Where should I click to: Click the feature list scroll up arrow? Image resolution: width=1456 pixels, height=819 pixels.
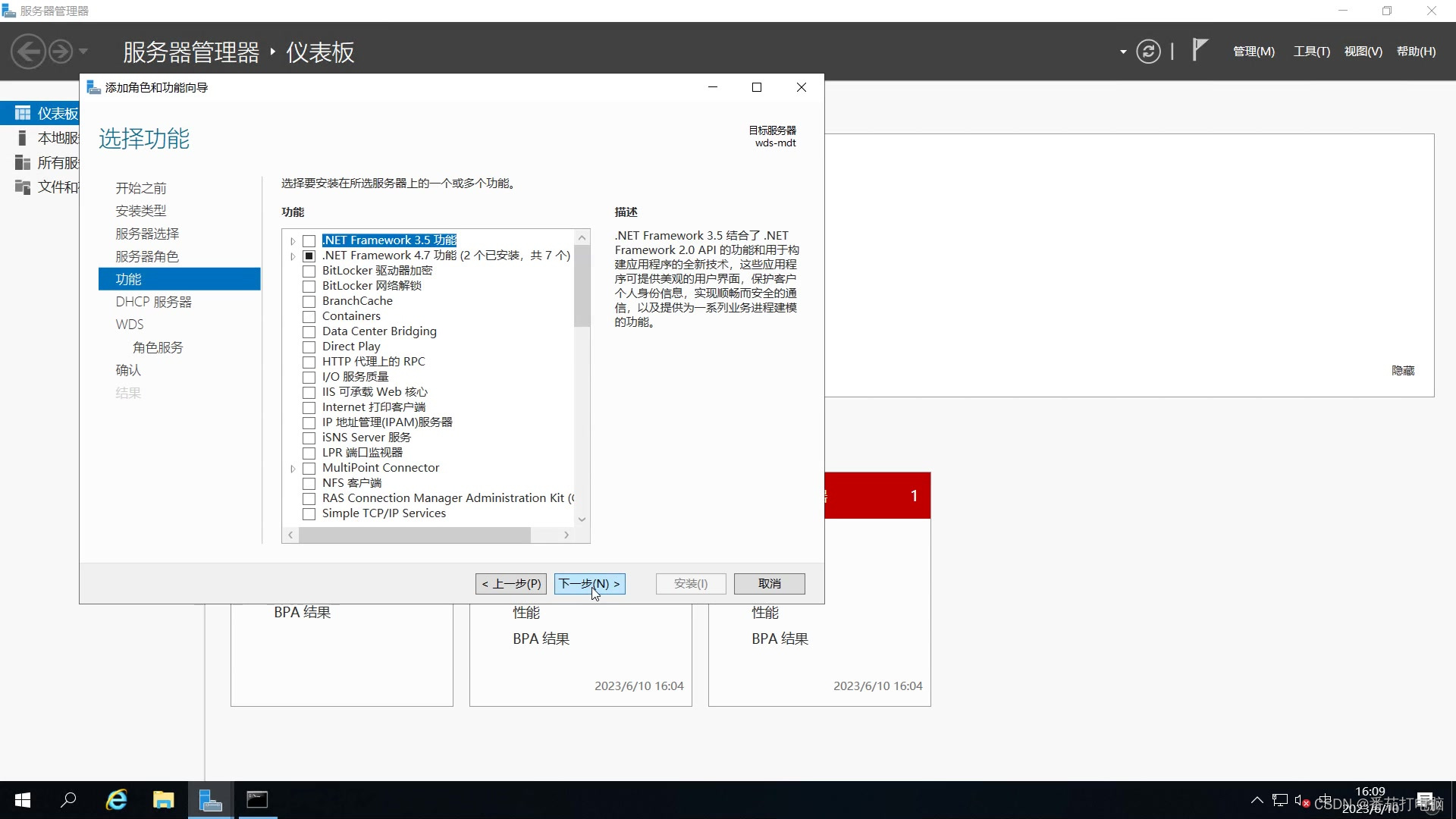[582, 237]
